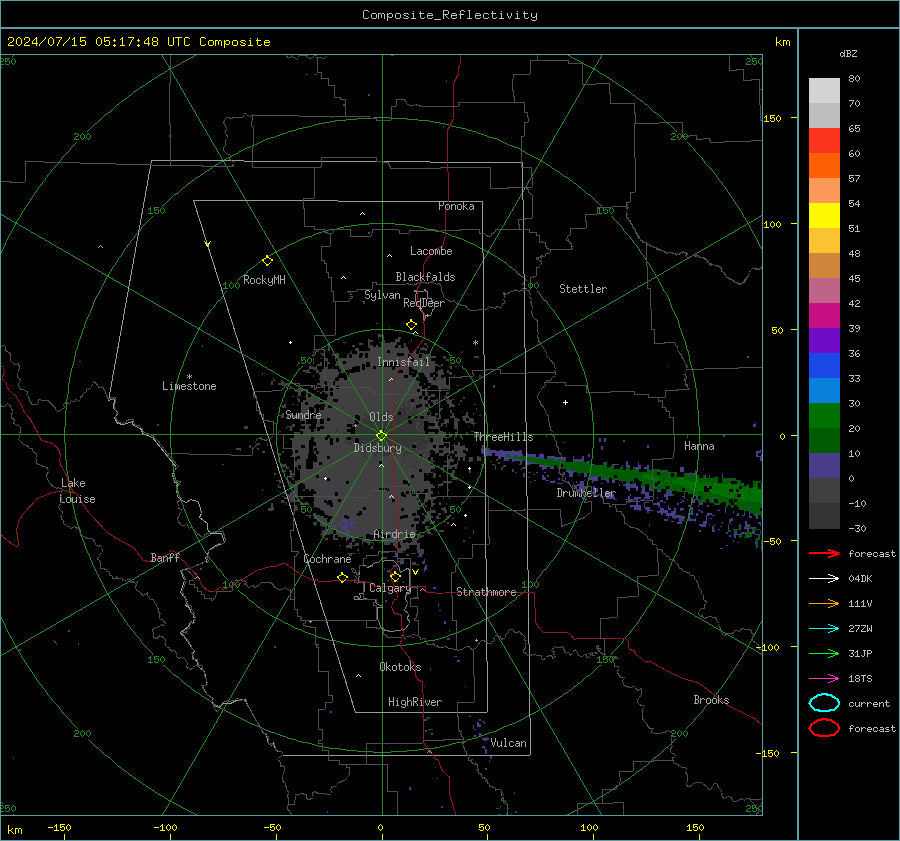Click the -150 tick on bottom axis
The width and height of the screenshot is (900, 841).
(59, 828)
